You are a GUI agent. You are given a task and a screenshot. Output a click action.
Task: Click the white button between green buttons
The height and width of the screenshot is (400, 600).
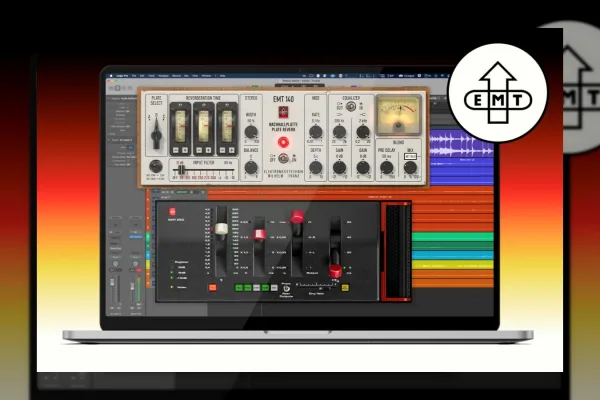click(x=256, y=287)
